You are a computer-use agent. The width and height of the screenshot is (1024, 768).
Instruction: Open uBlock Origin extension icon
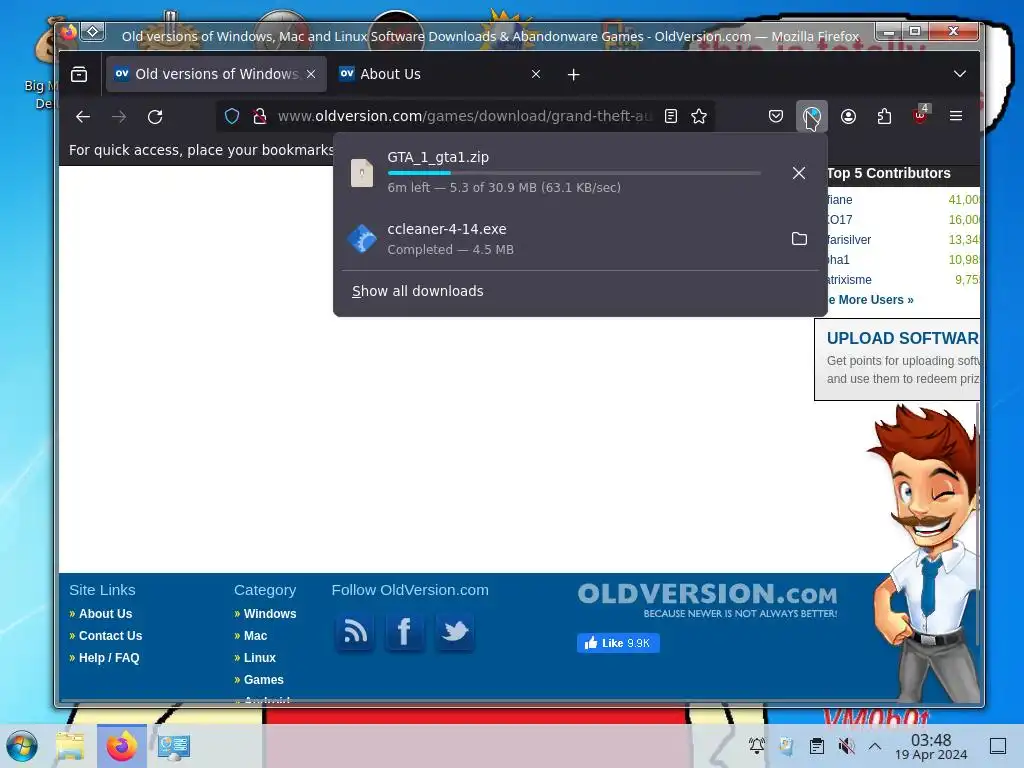pos(920,116)
